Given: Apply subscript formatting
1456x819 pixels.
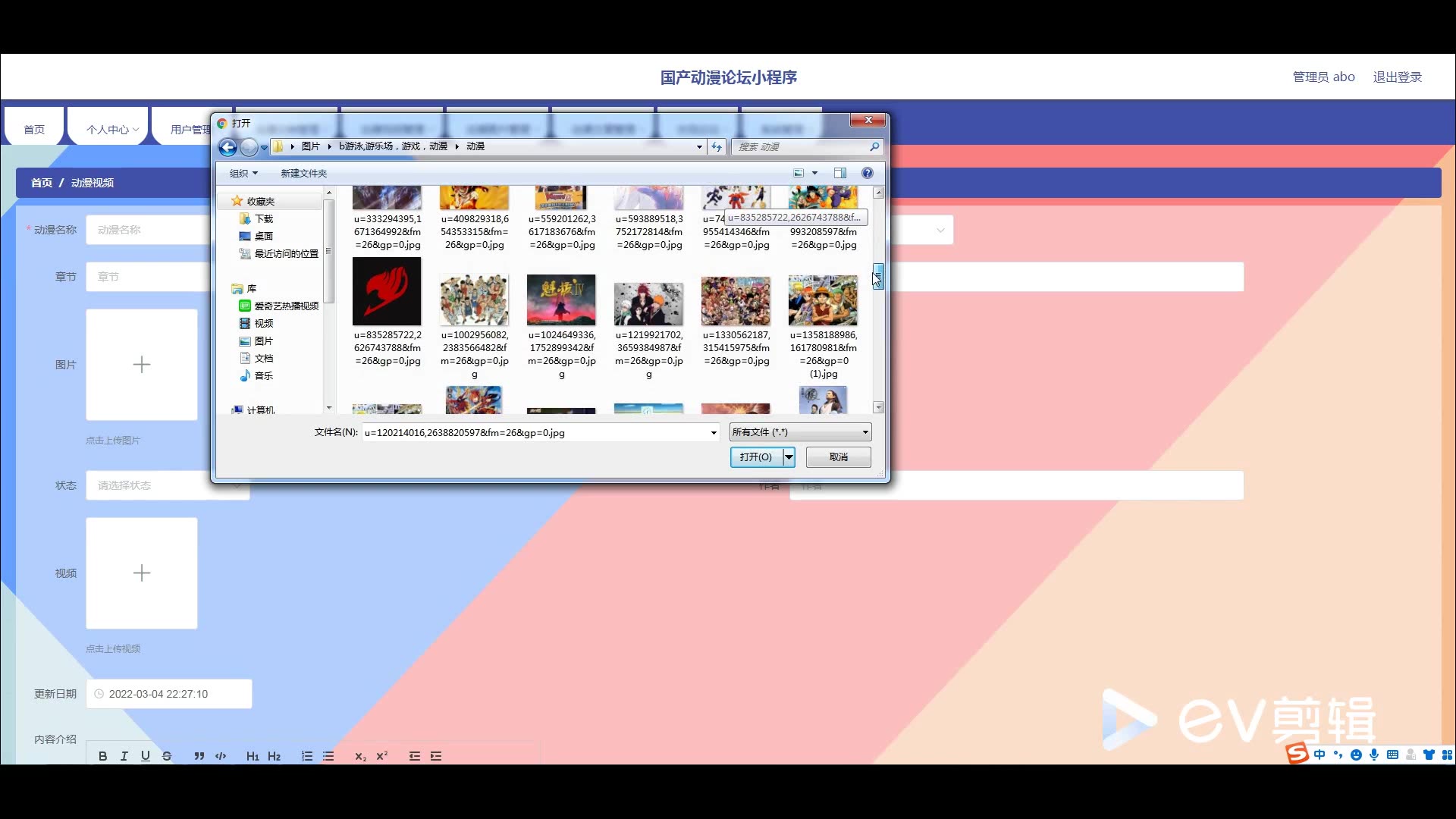Looking at the screenshot, I should pyautogui.click(x=360, y=756).
